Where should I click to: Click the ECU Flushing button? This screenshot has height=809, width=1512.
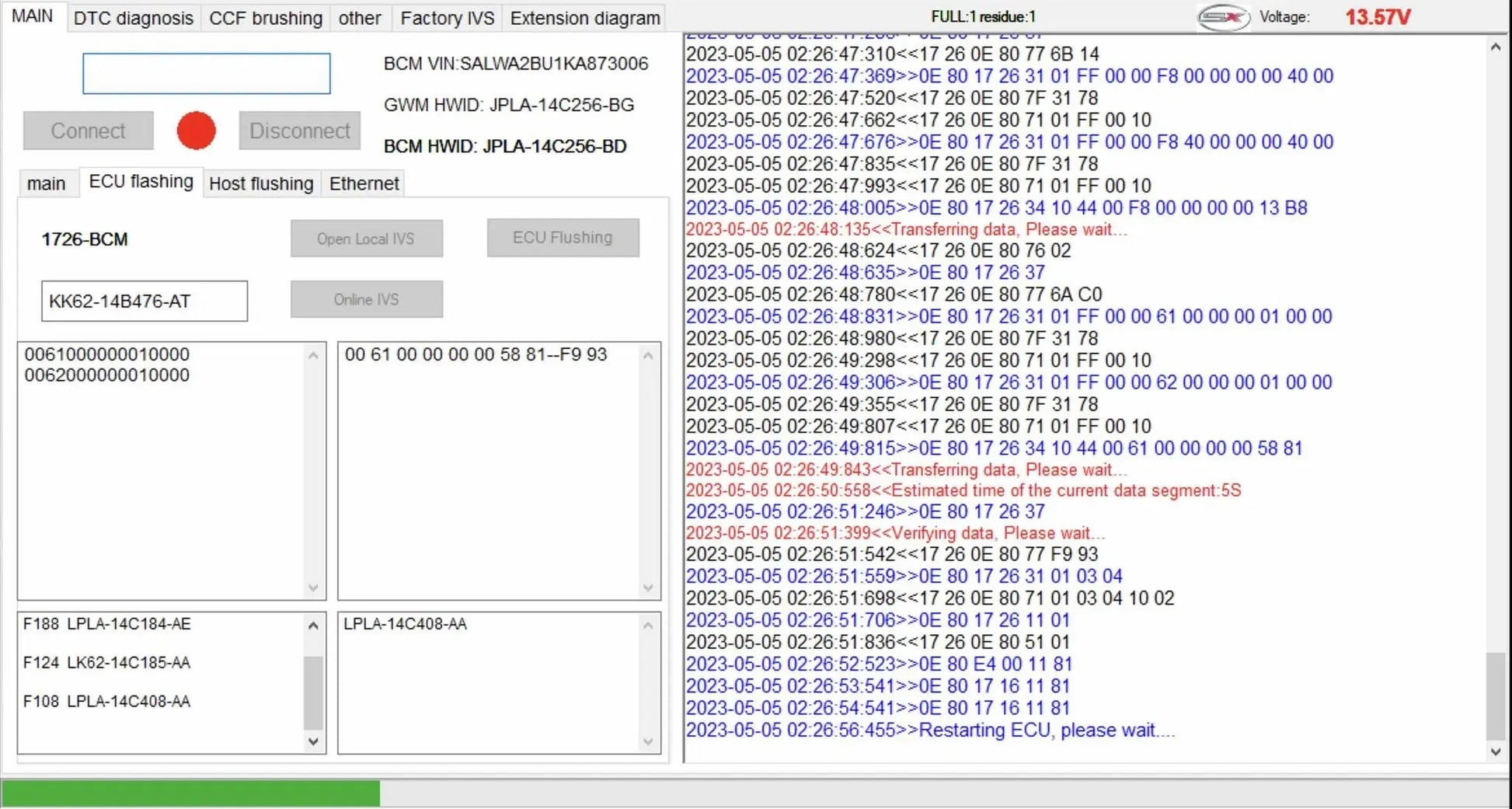(x=563, y=238)
